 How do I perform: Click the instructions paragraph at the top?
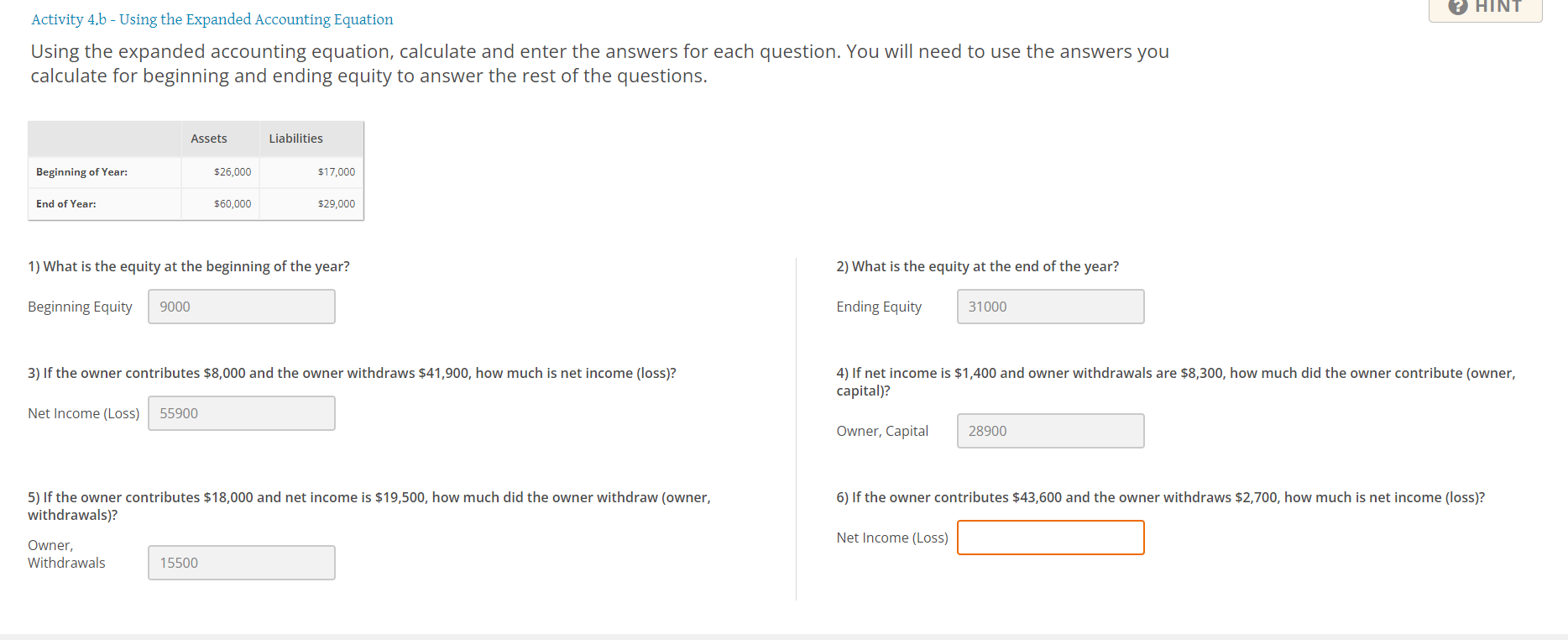click(598, 63)
